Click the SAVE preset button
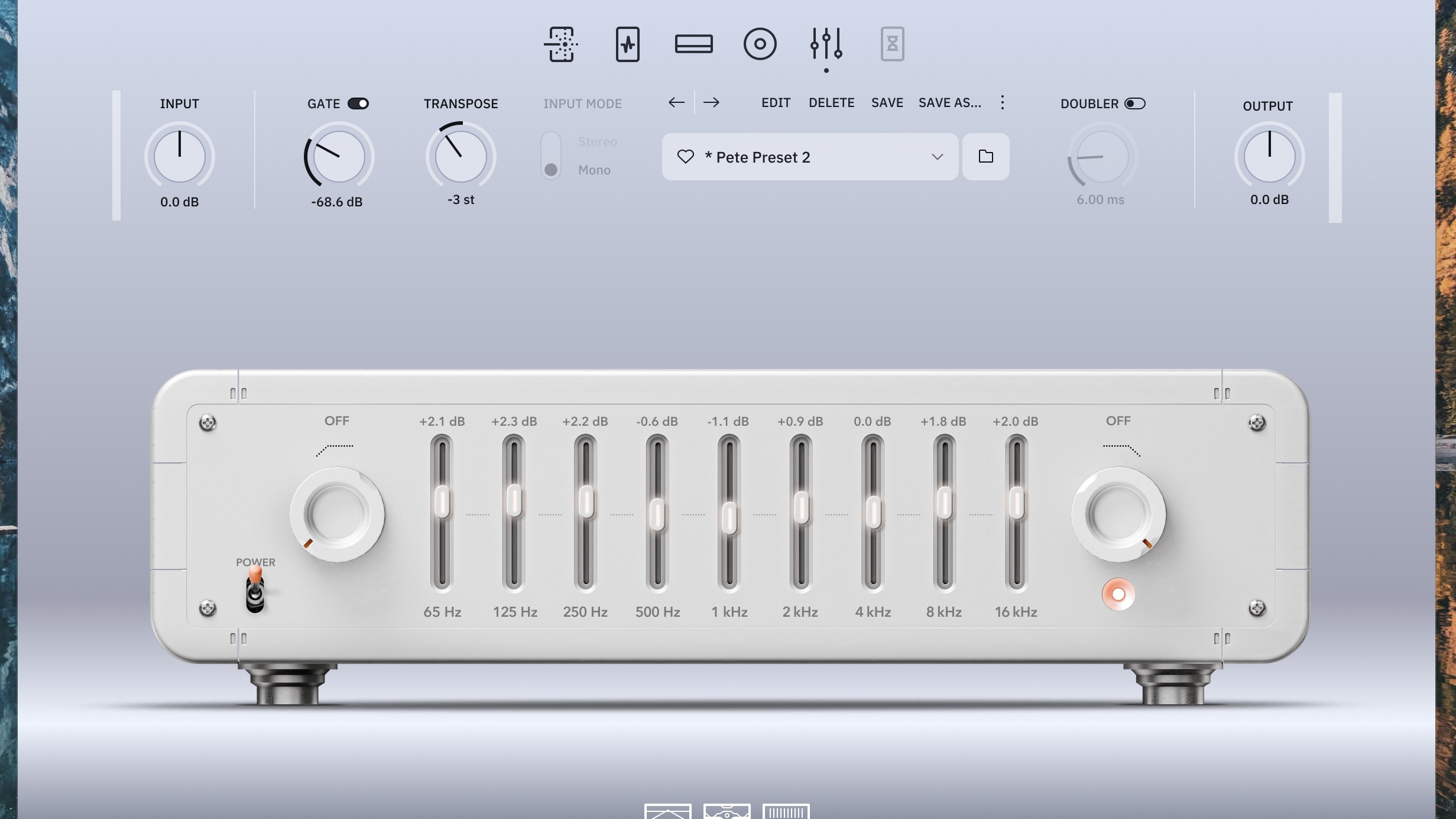This screenshot has height=819, width=1456. tap(887, 102)
